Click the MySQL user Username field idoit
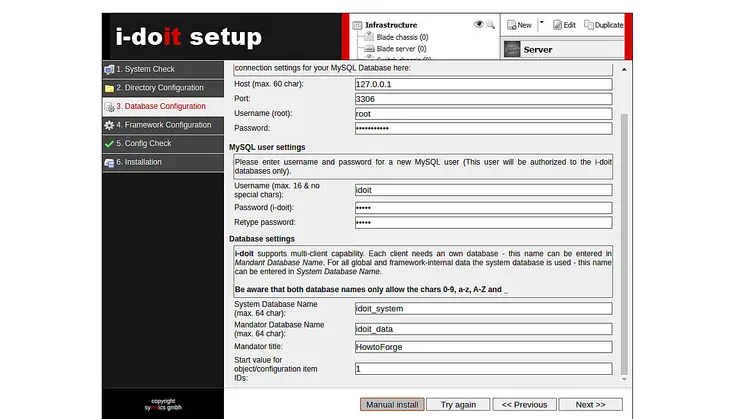 coord(483,190)
